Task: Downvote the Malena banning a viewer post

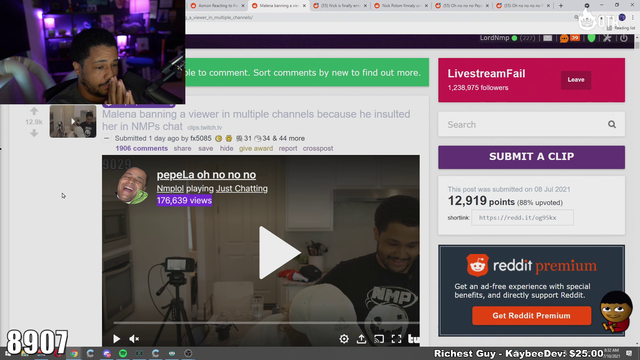Action: point(34,133)
